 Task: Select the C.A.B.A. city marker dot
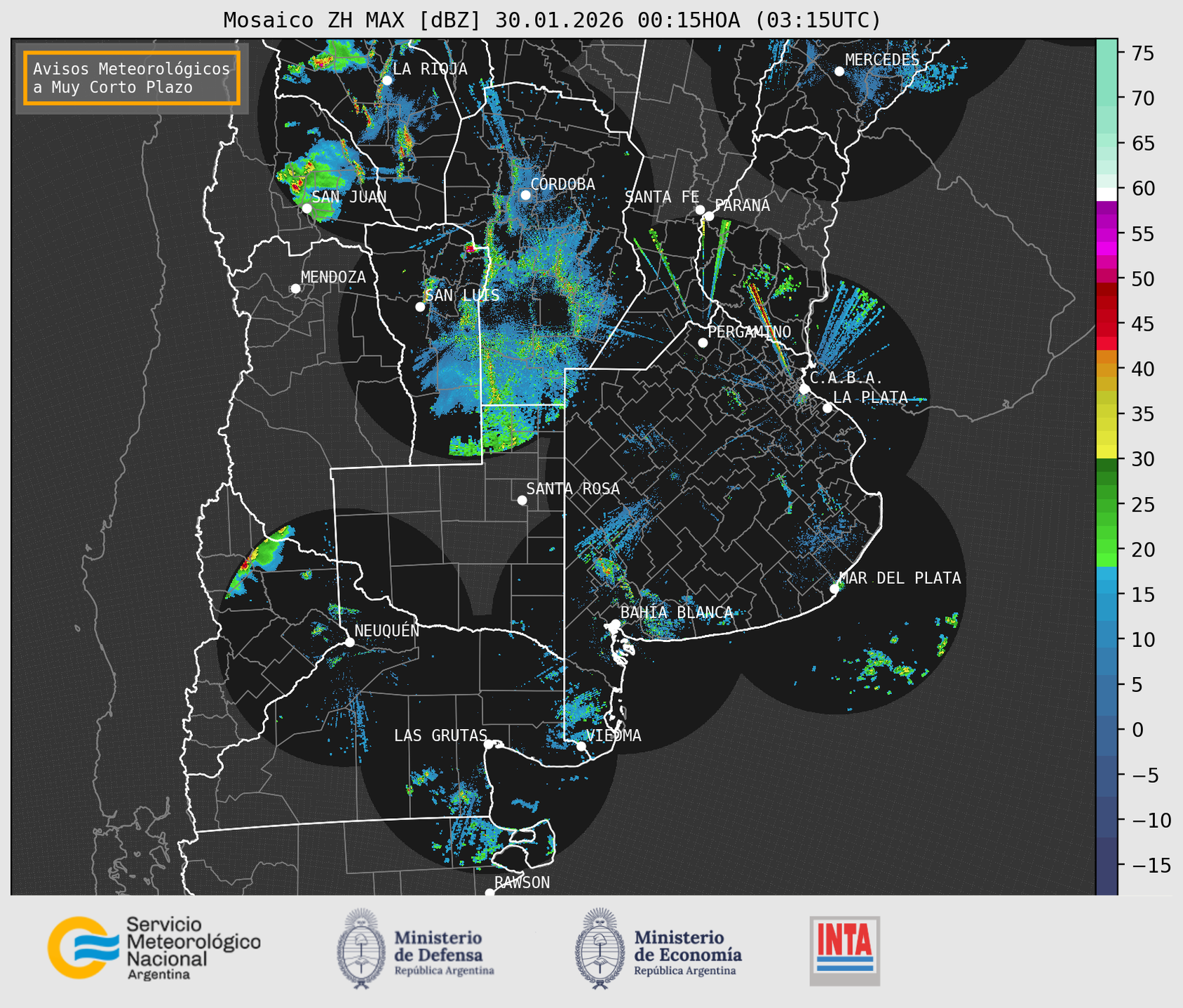pos(805,389)
